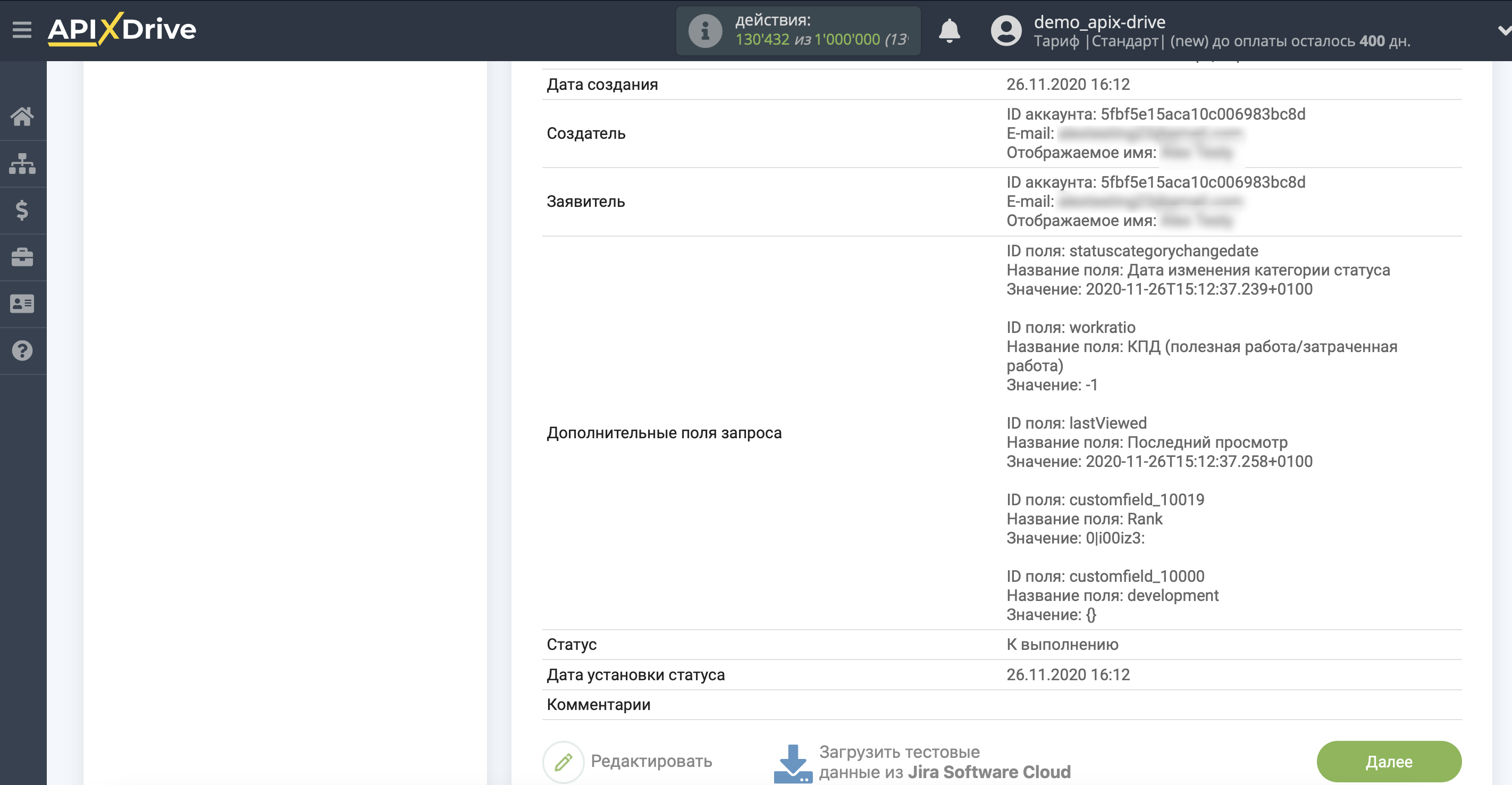Click the download test data icon

point(793,763)
